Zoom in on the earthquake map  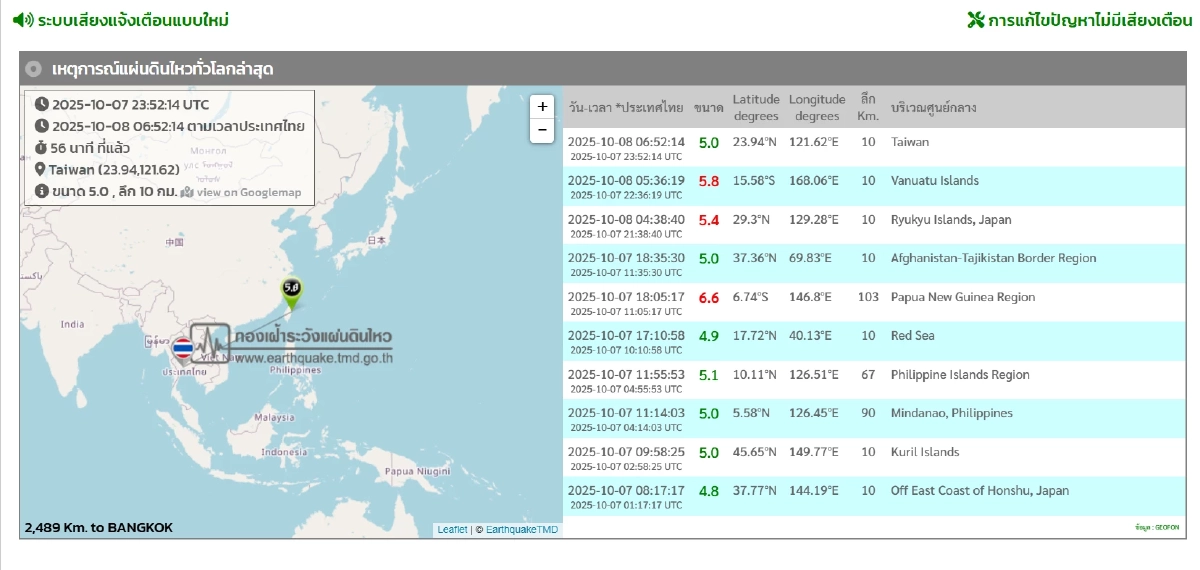pyautogui.click(x=542, y=107)
